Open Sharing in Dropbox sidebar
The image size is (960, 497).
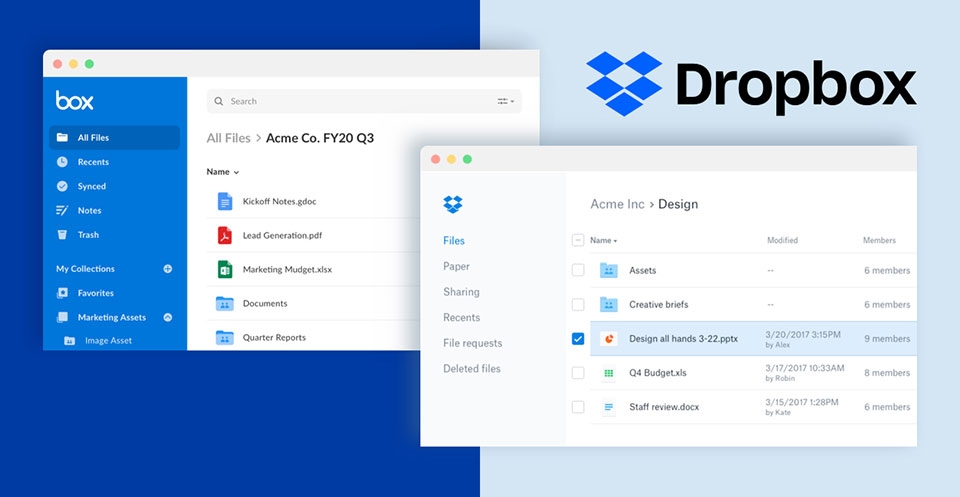point(461,292)
